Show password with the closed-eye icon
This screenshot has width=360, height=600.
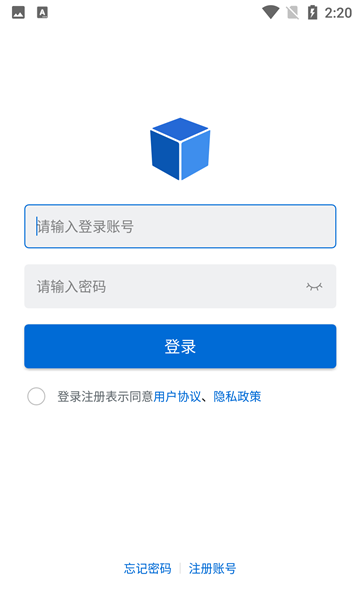point(314,286)
